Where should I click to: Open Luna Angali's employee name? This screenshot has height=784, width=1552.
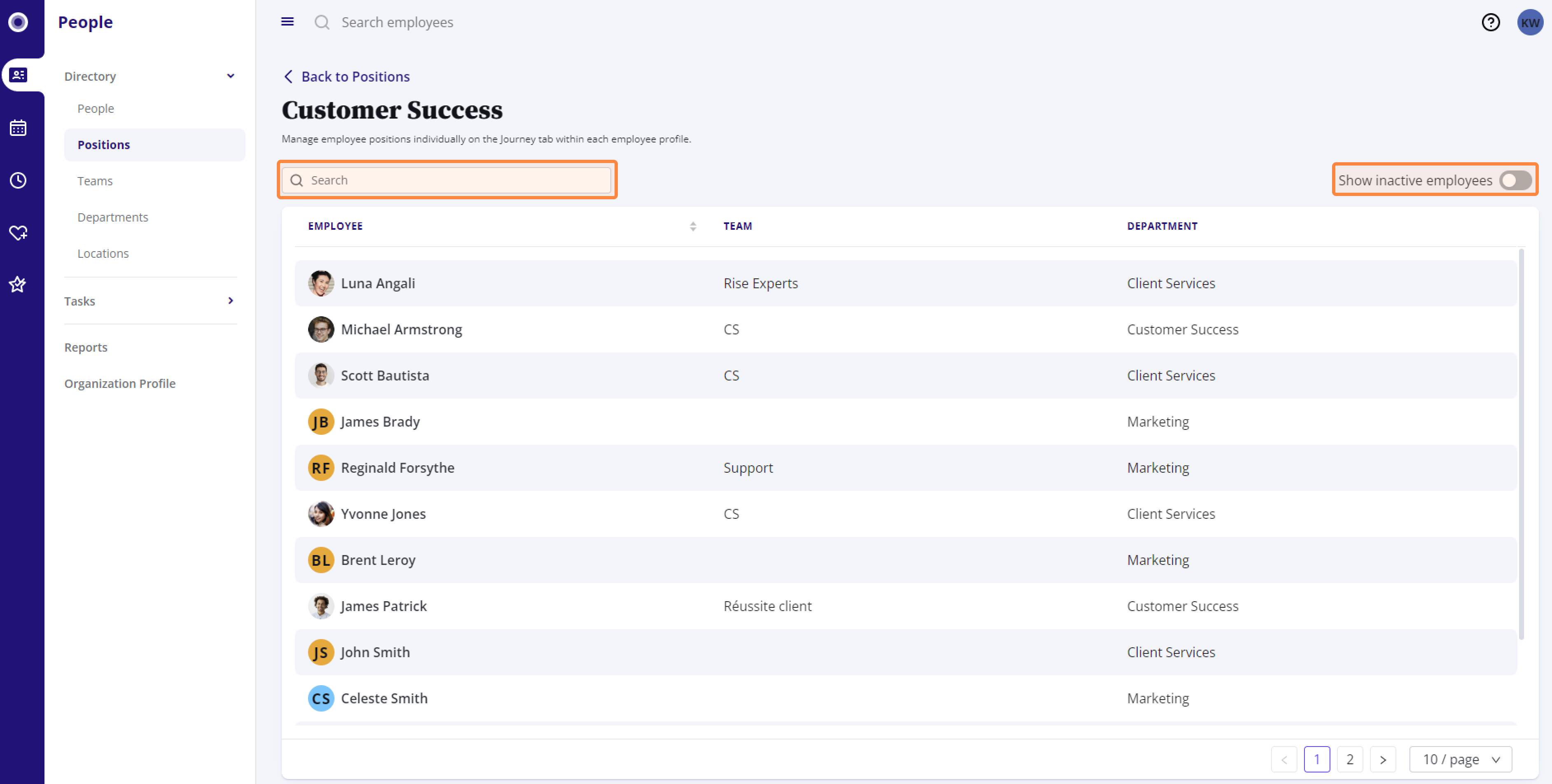[x=378, y=283]
